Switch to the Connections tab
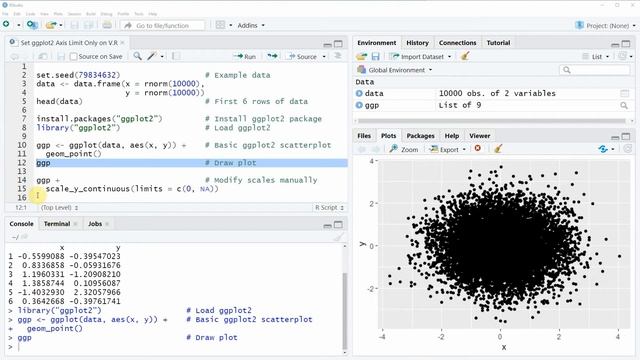This screenshot has width=640, height=360. point(458,42)
